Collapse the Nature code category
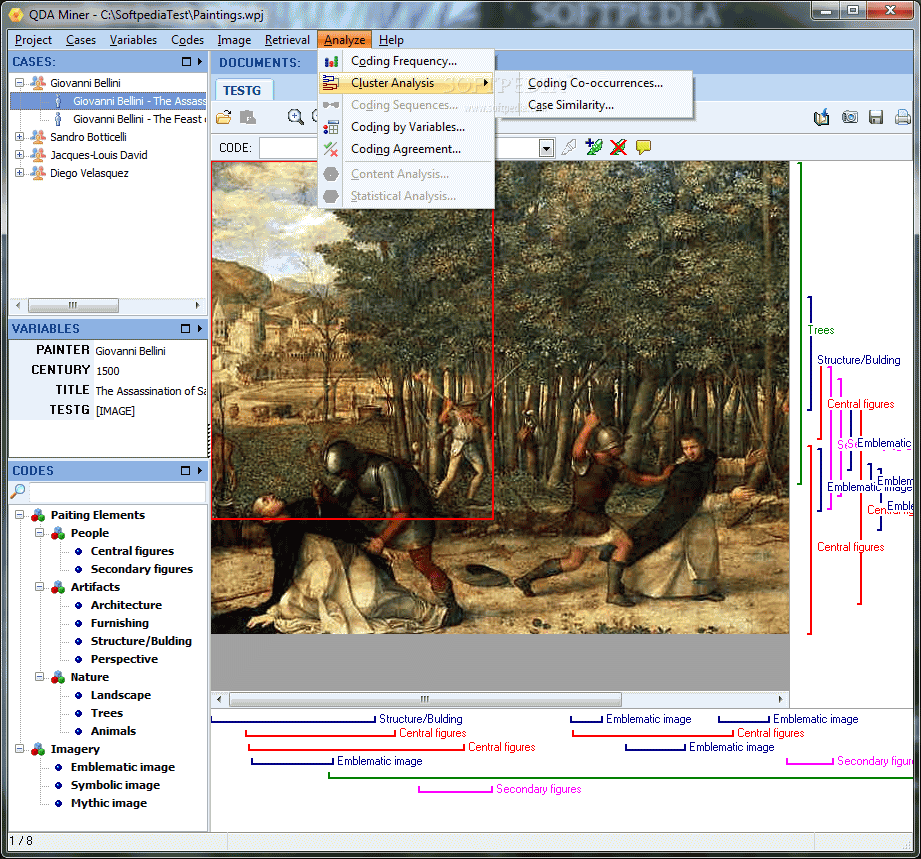 click(39, 677)
